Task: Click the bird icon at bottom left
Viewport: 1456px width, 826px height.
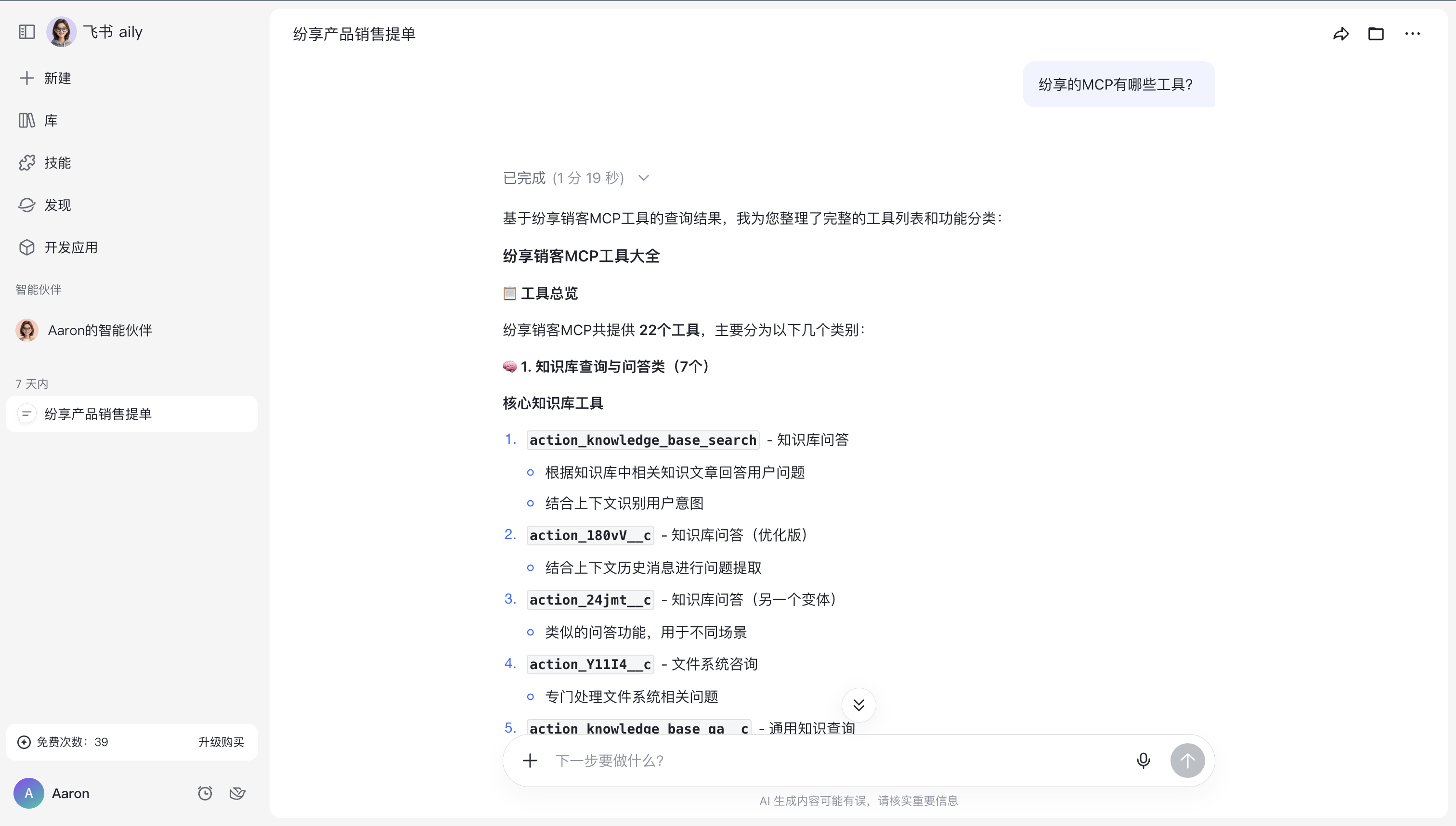Action: tap(237, 793)
